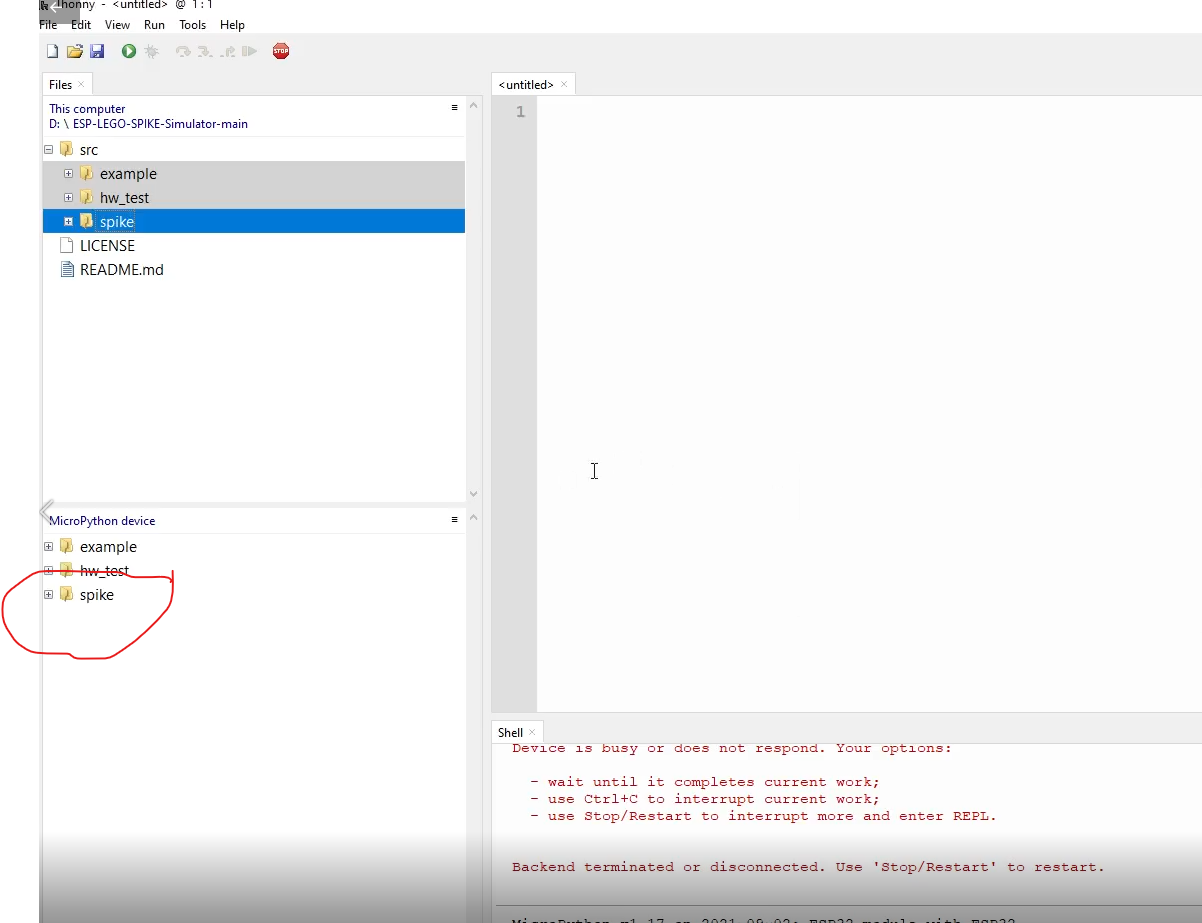The width and height of the screenshot is (1202, 923).
Task: Click device files scrollbar up arrow
Action: tap(473, 517)
